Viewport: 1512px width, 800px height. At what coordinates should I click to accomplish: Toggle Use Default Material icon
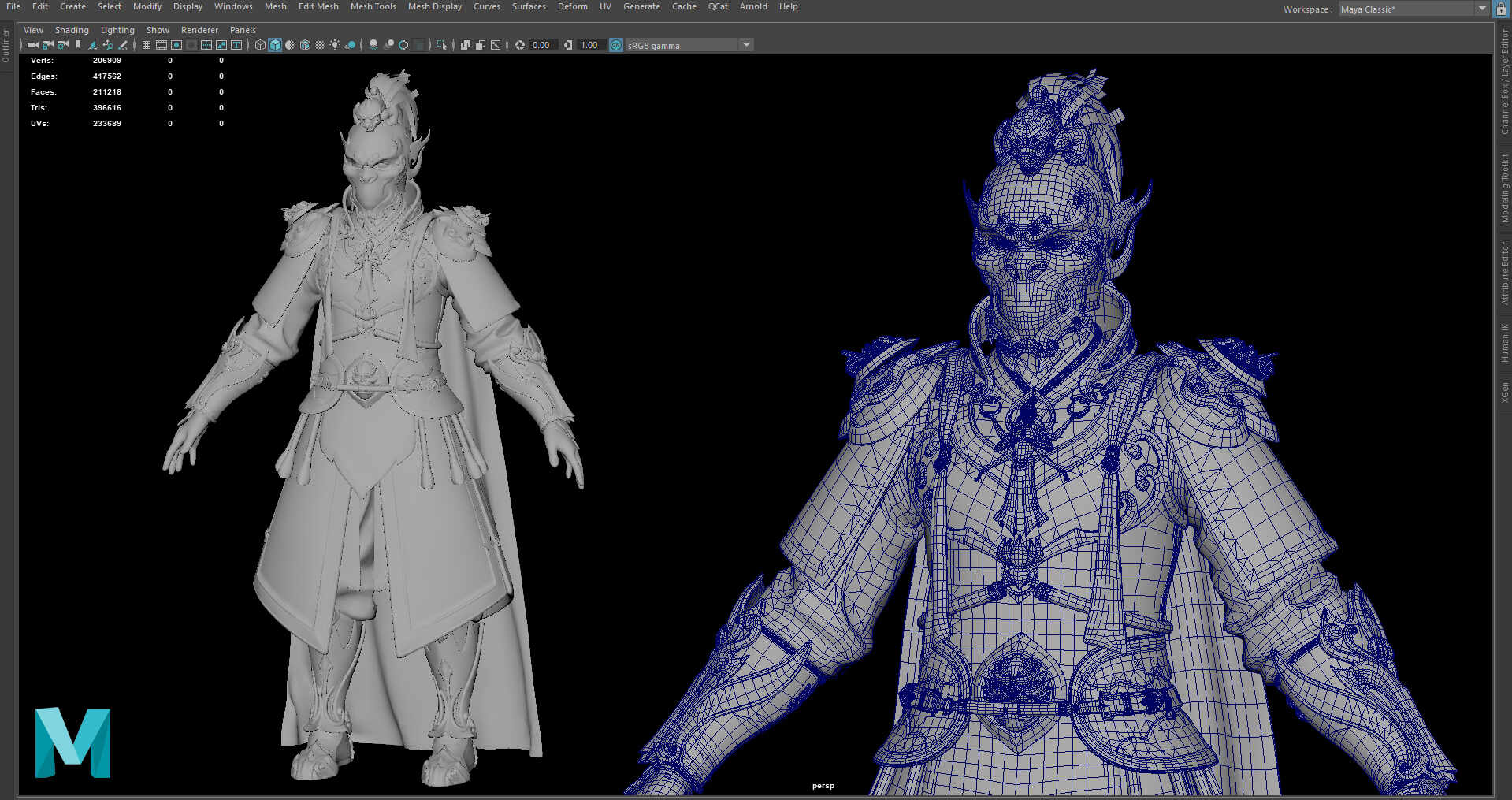point(290,45)
